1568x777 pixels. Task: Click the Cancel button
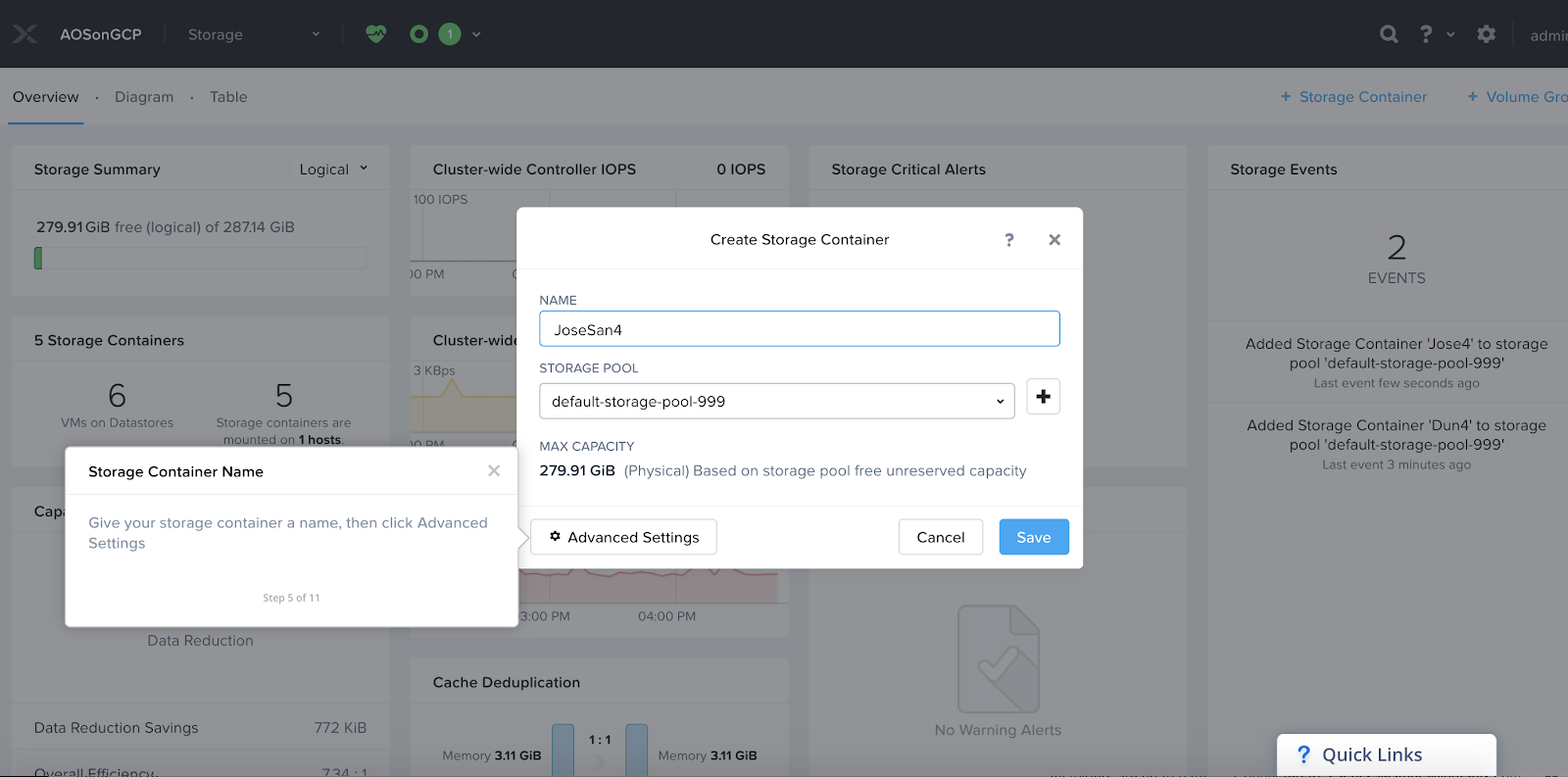click(x=940, y=537)
